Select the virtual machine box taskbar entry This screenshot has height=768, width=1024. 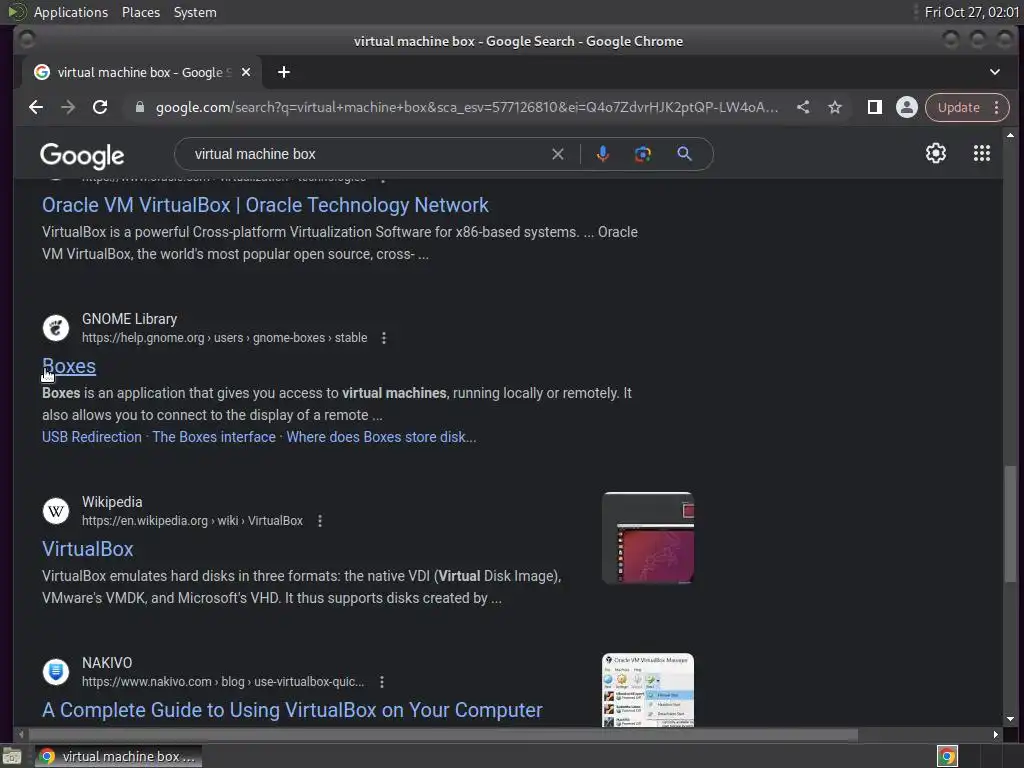point(118,756)
